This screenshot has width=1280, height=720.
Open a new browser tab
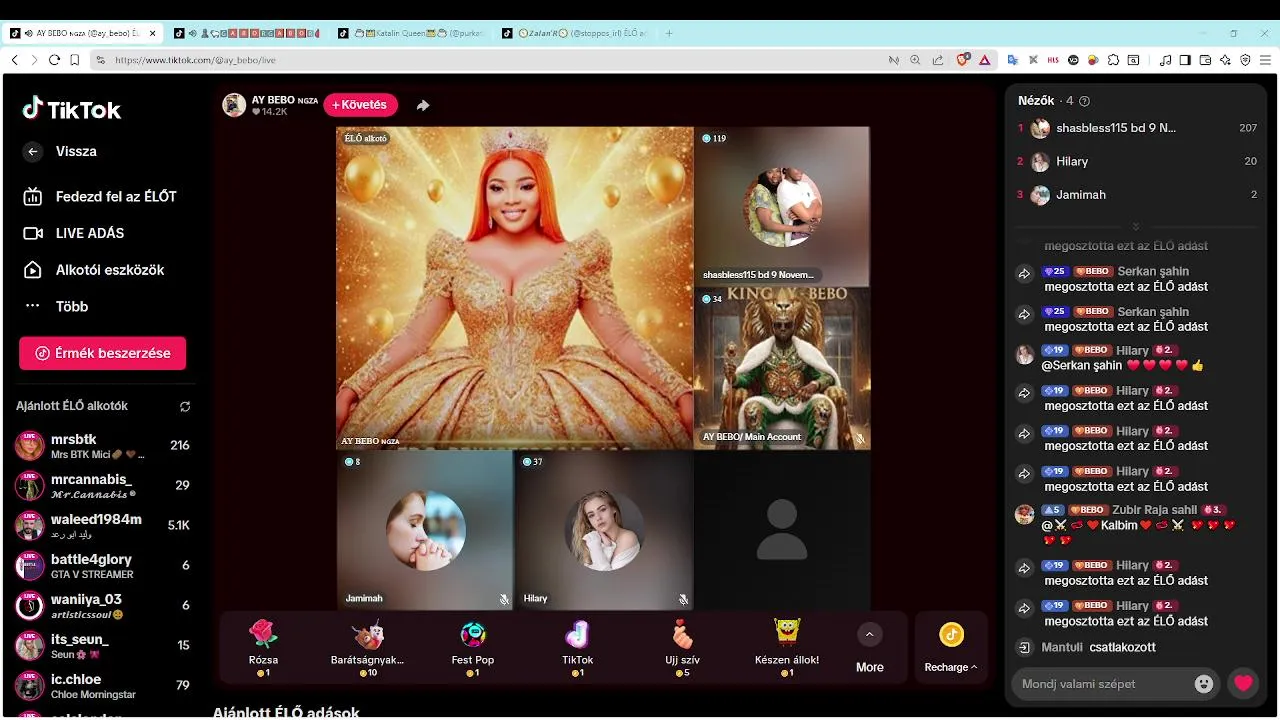pos(669,33)
